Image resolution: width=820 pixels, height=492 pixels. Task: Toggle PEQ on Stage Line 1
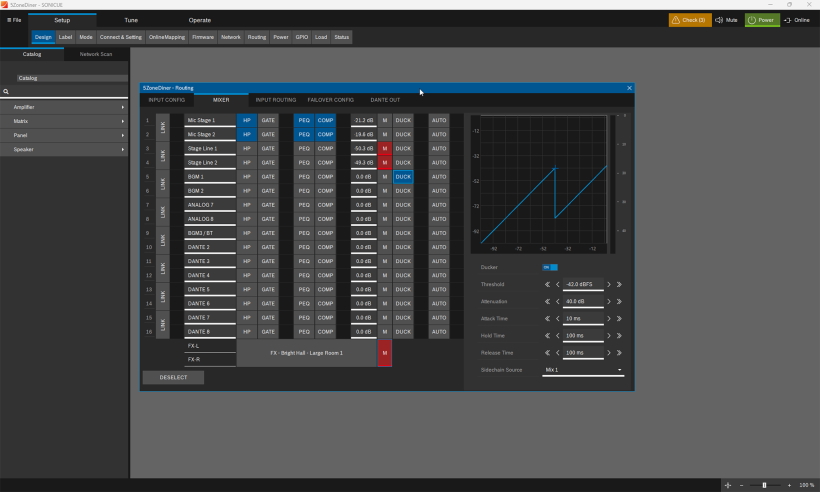(x=304, y=148)
